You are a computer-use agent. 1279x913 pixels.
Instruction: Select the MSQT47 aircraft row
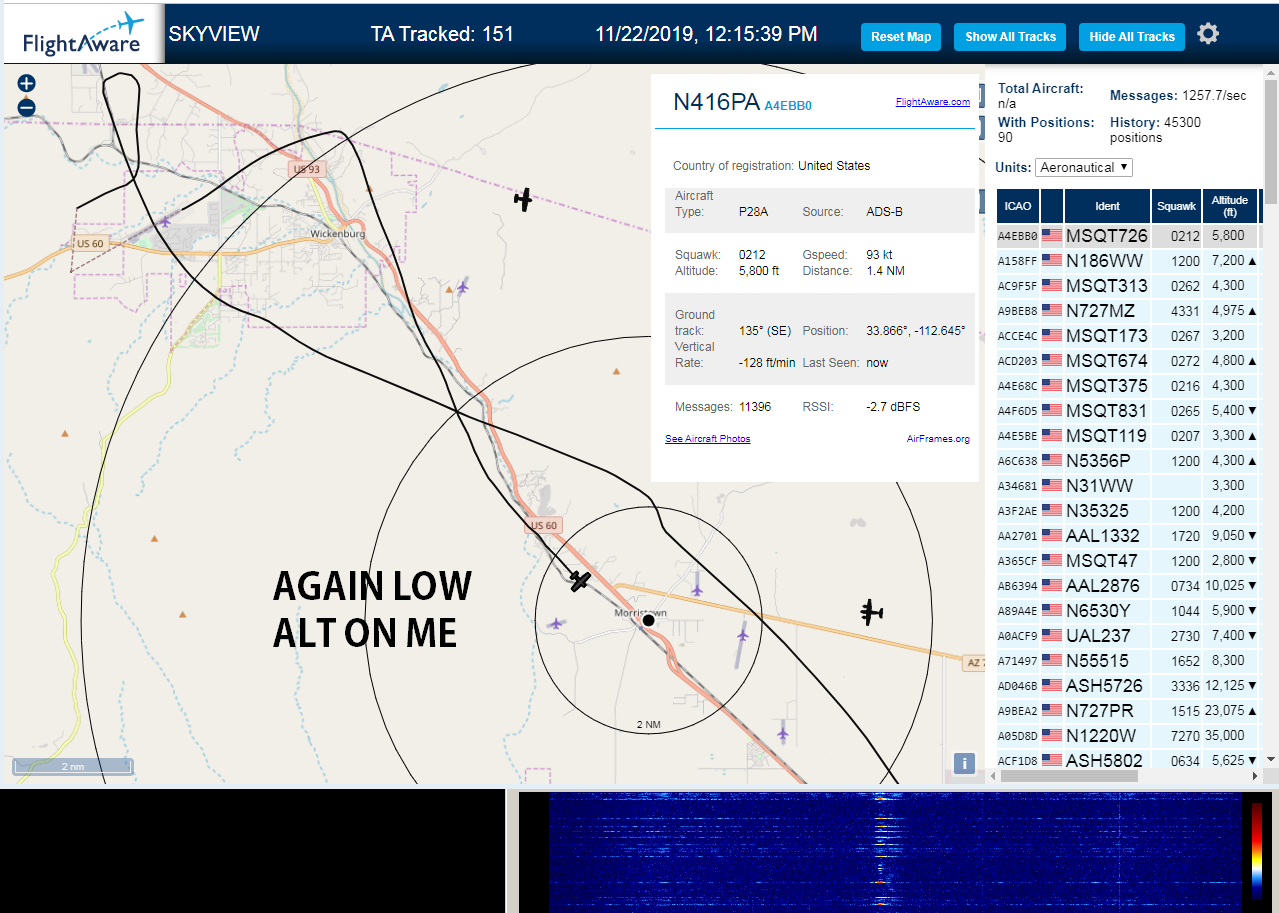[1127, 561]
